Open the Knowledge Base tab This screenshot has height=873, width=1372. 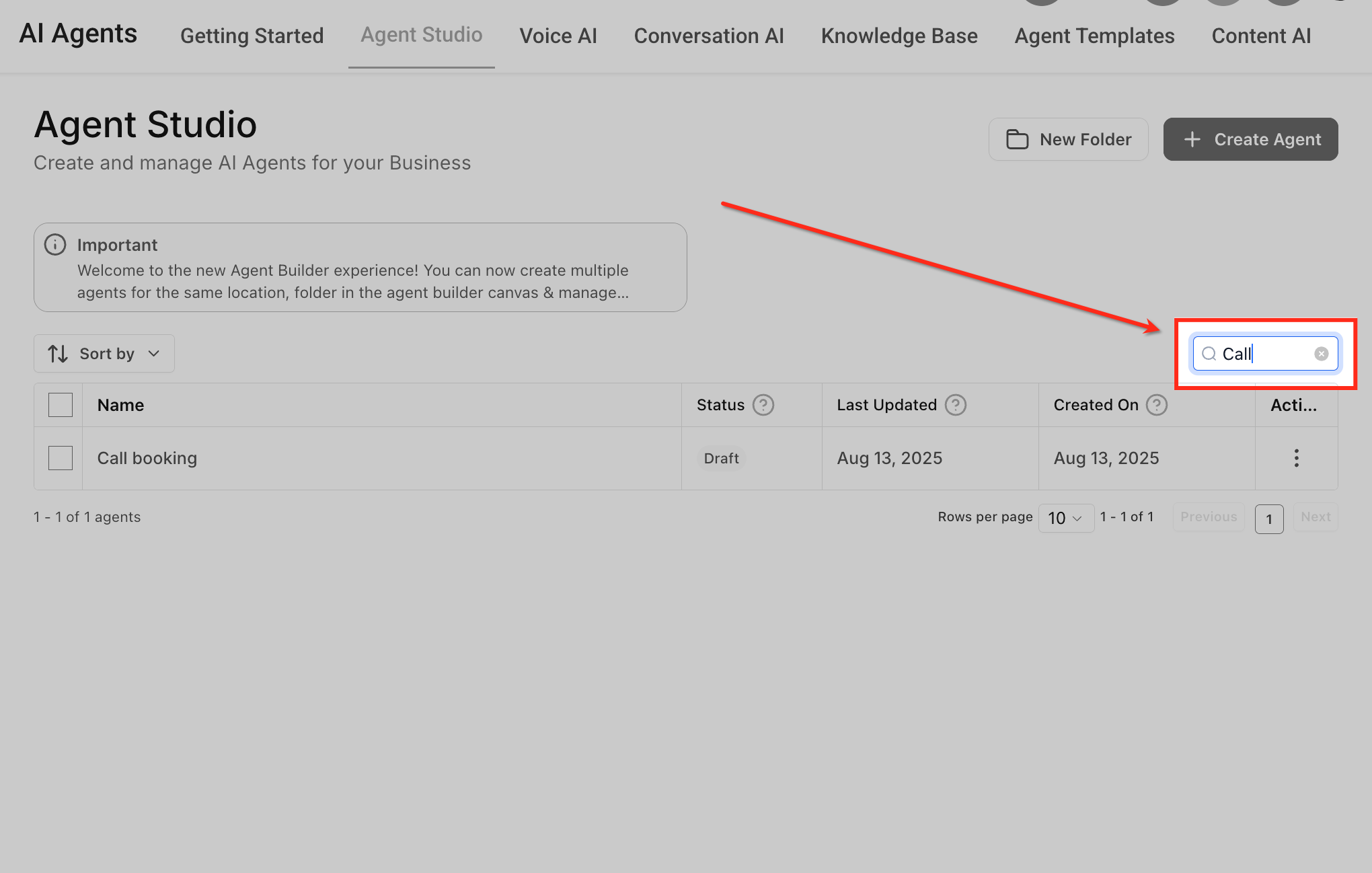tap(899, 36)
